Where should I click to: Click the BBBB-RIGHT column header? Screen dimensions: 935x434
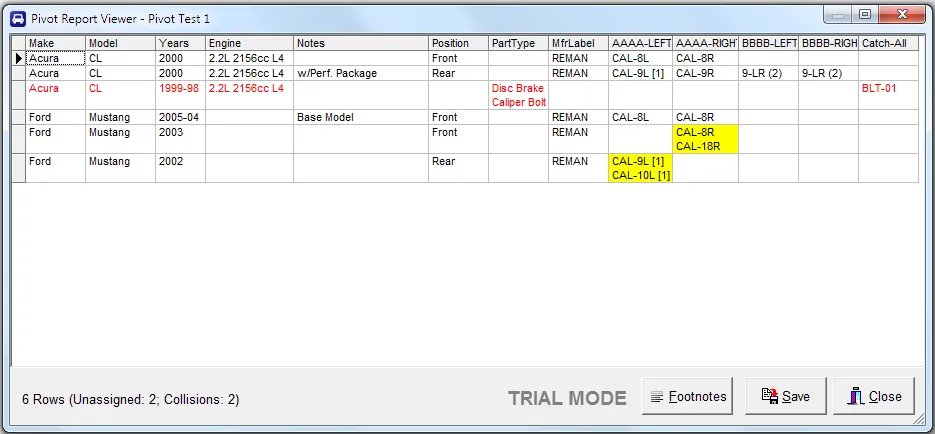(828, 44)
